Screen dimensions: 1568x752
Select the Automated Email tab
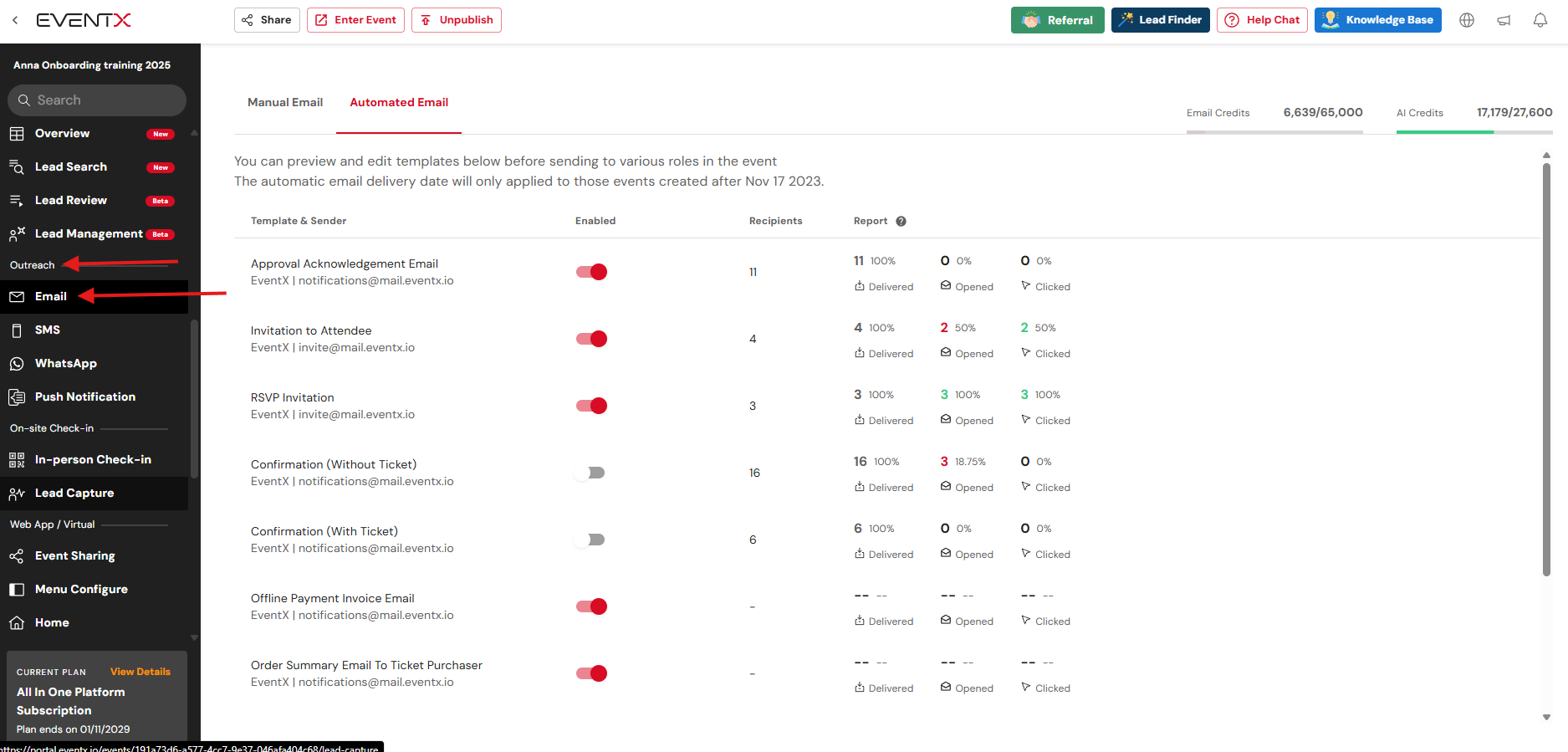[x=399, y=102]
